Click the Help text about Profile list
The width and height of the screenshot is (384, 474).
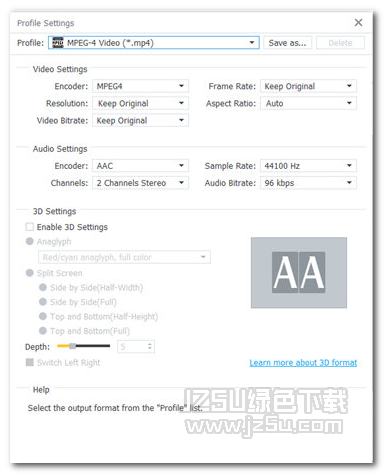tap(115, 408)
